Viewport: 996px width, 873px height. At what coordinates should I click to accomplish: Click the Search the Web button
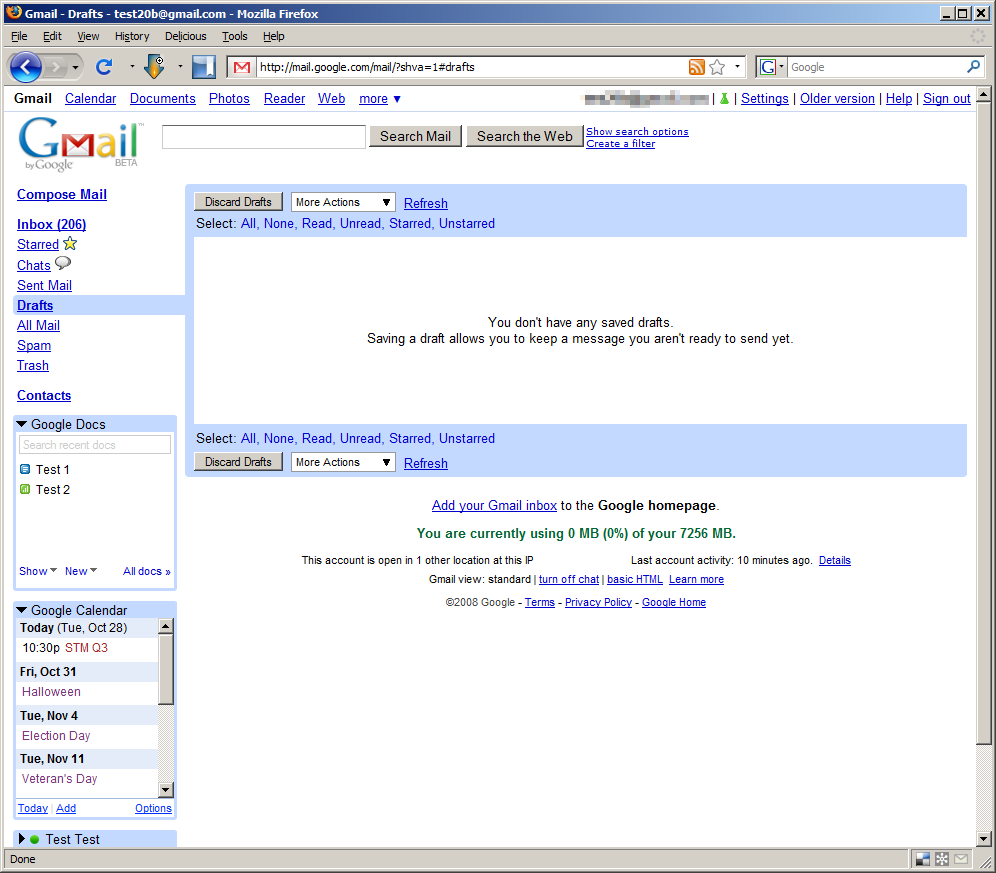click(x=525, y=137)
